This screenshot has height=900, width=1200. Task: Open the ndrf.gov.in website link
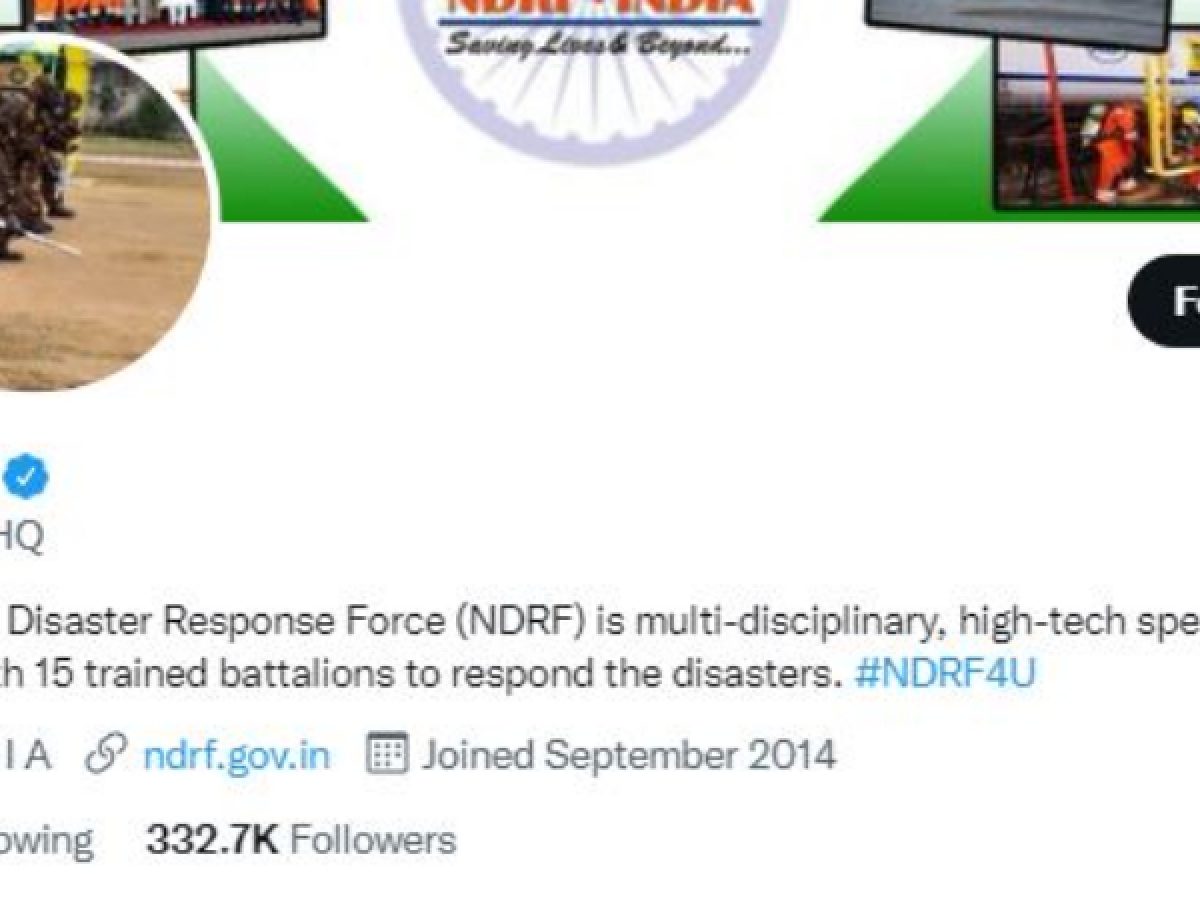(x=236, y=754)
